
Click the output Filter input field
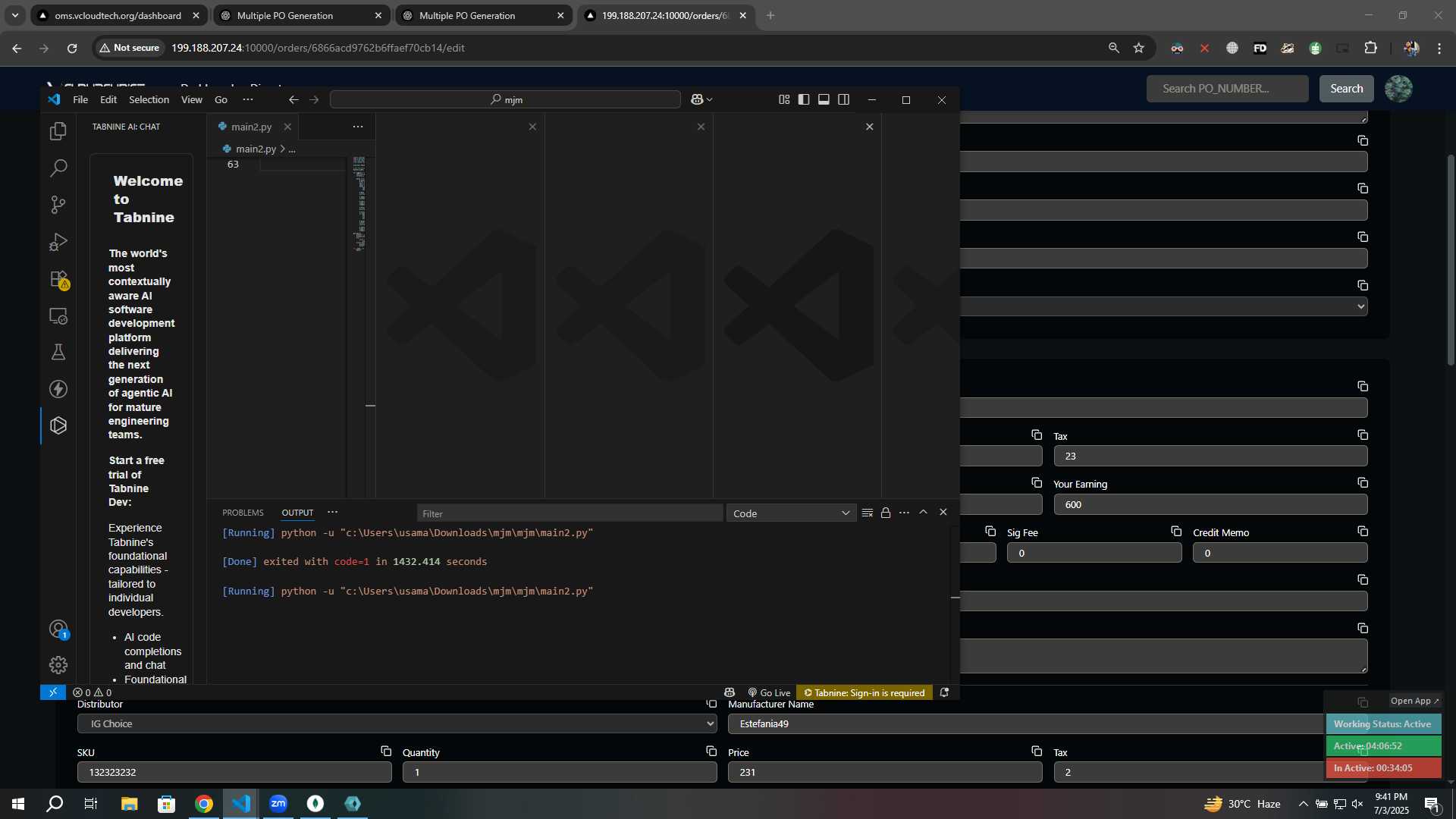click(x=570, y=513)
